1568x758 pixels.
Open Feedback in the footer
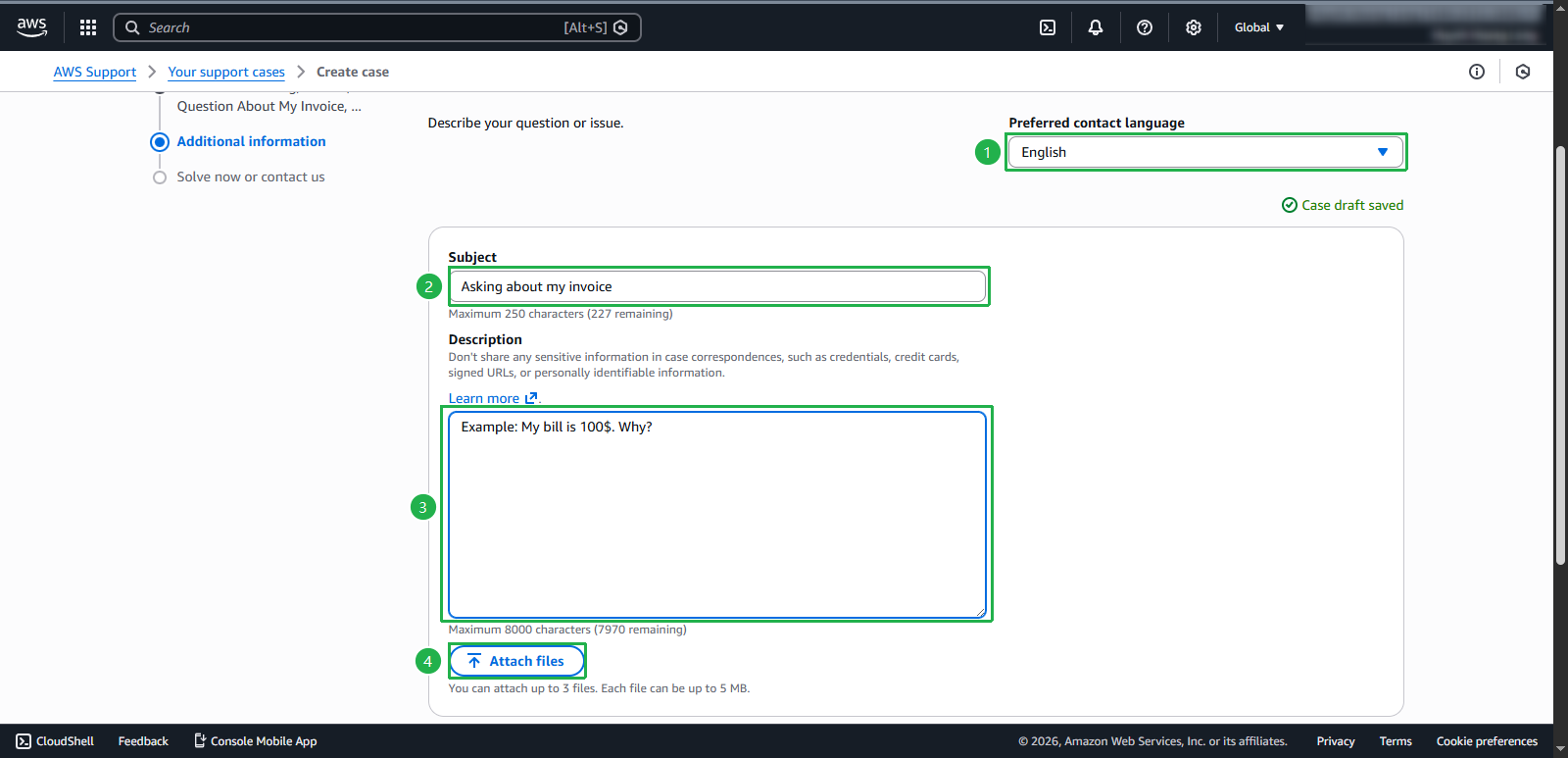pos(143,741)
